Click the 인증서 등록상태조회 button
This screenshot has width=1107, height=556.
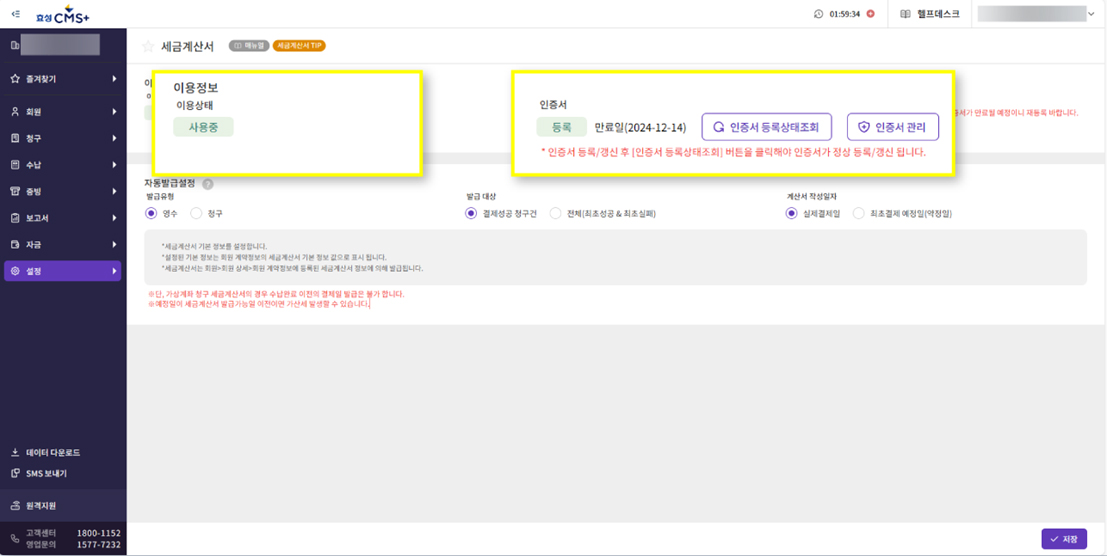tap(766, 127)
